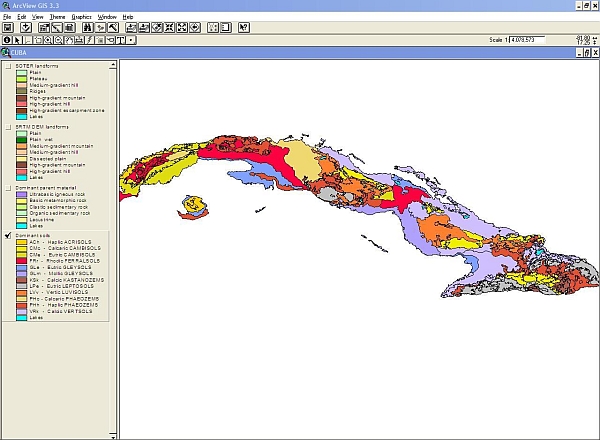Open the Graphics menu

click(81, 17)
